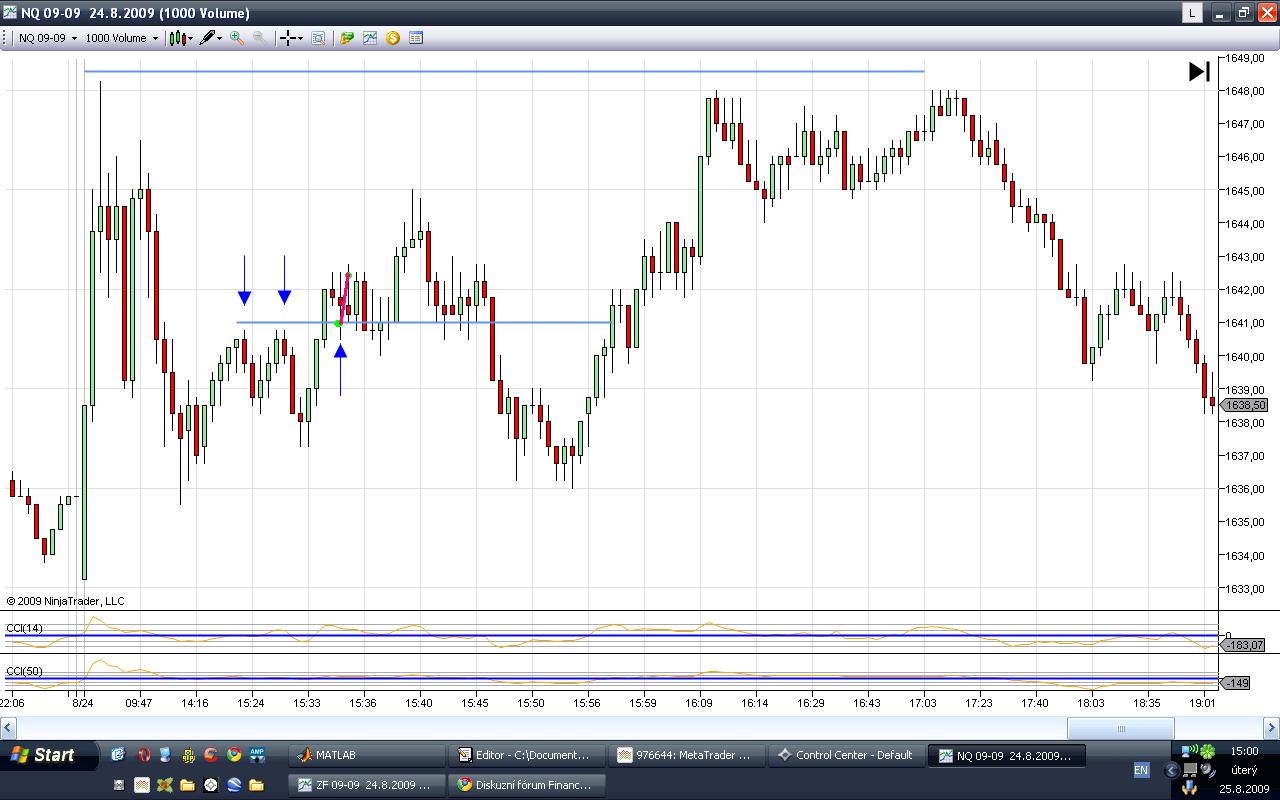Click the 1641,00 price axis label

click(x=1245, y=323)
